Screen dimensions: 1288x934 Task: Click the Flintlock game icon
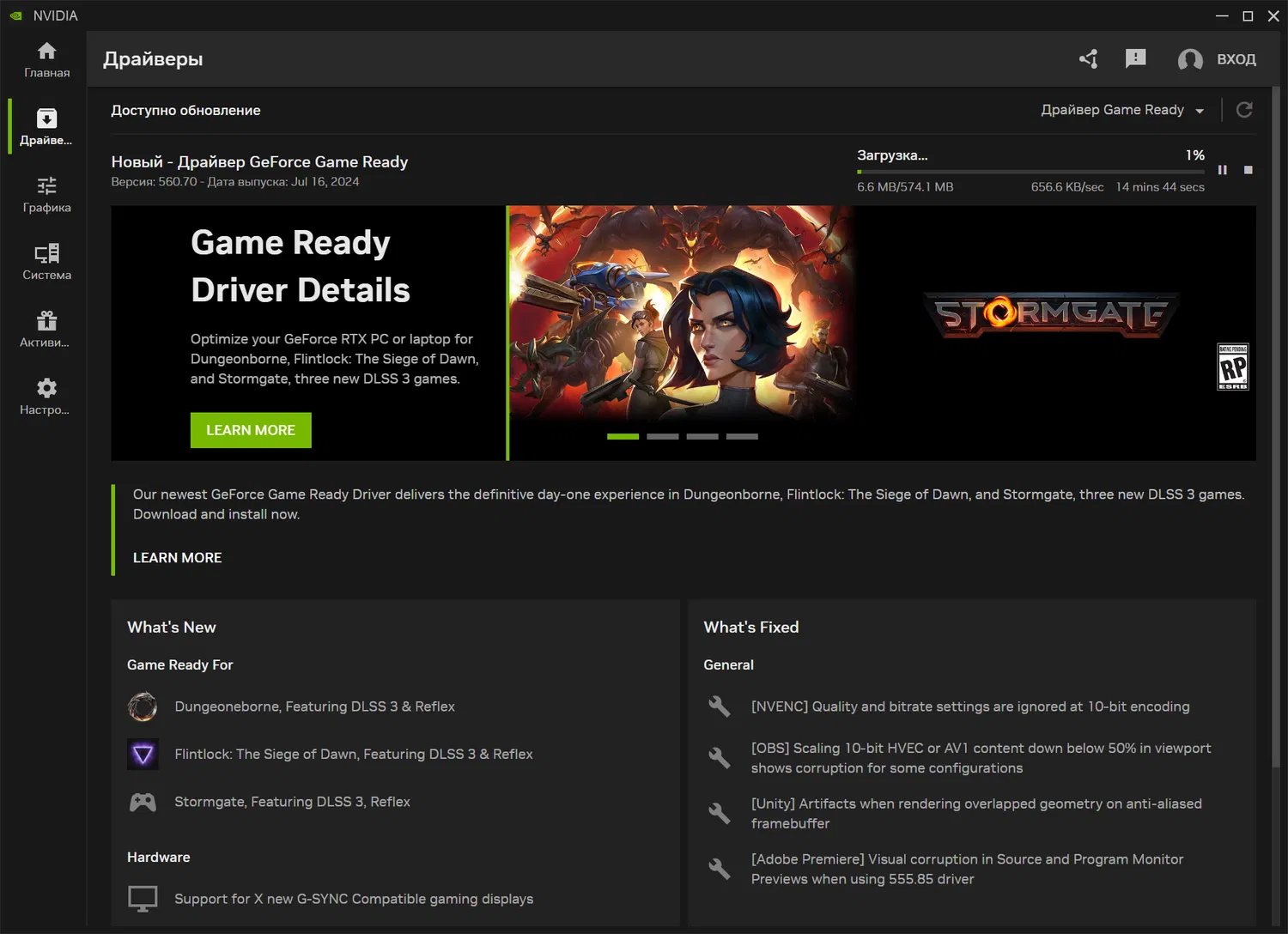143,755
